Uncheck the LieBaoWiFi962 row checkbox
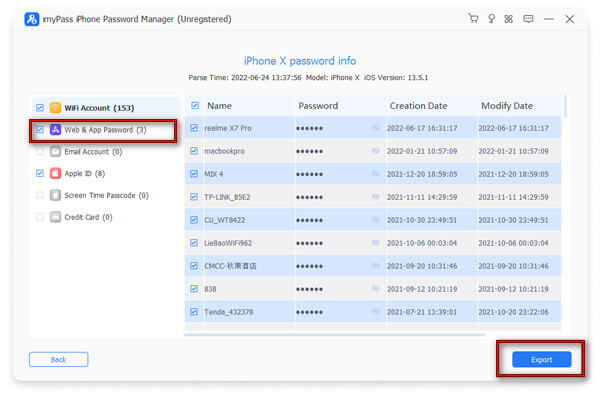The width and height of the screenshot is (600, 393). (x=194, y=243)
